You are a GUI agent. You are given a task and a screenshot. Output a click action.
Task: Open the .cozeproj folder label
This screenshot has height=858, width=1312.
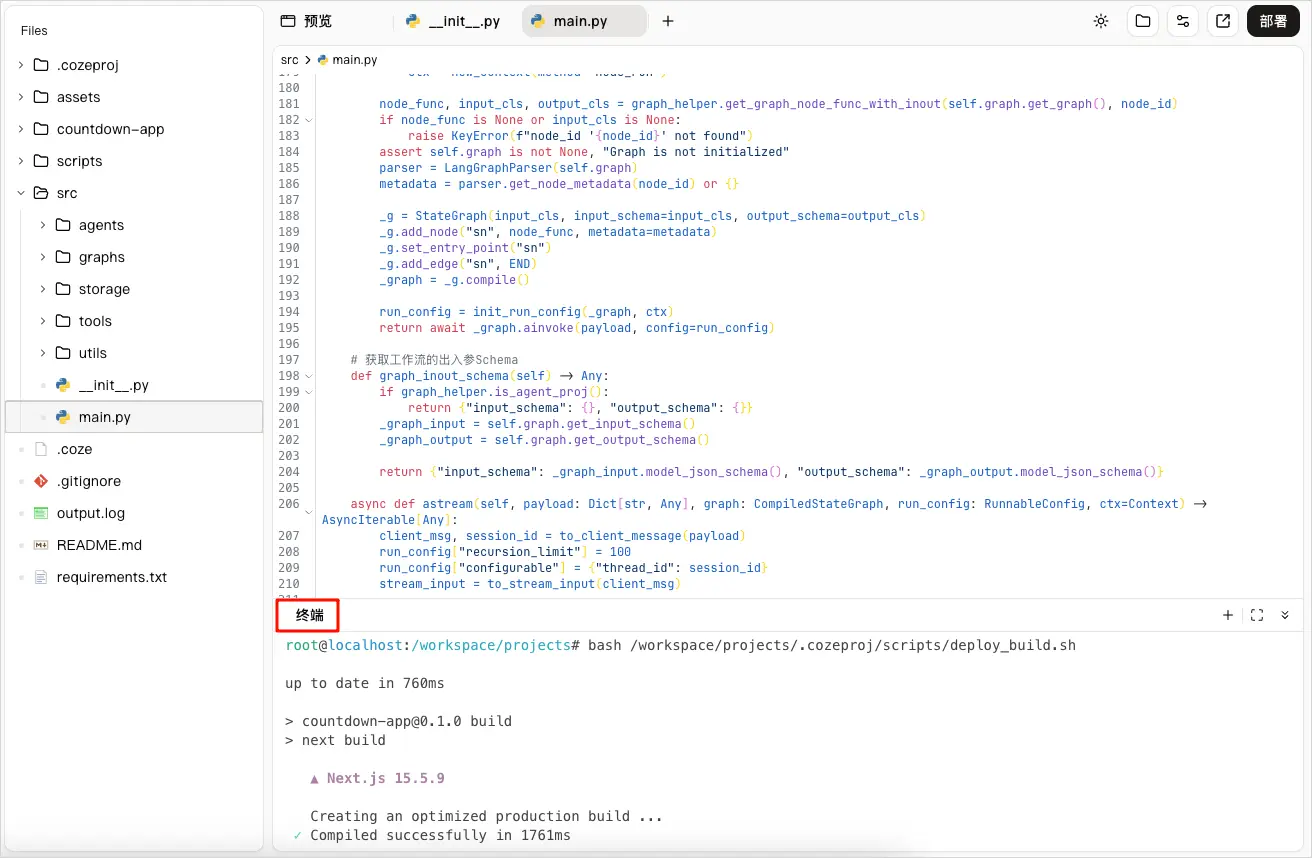(x=88, y=65)
